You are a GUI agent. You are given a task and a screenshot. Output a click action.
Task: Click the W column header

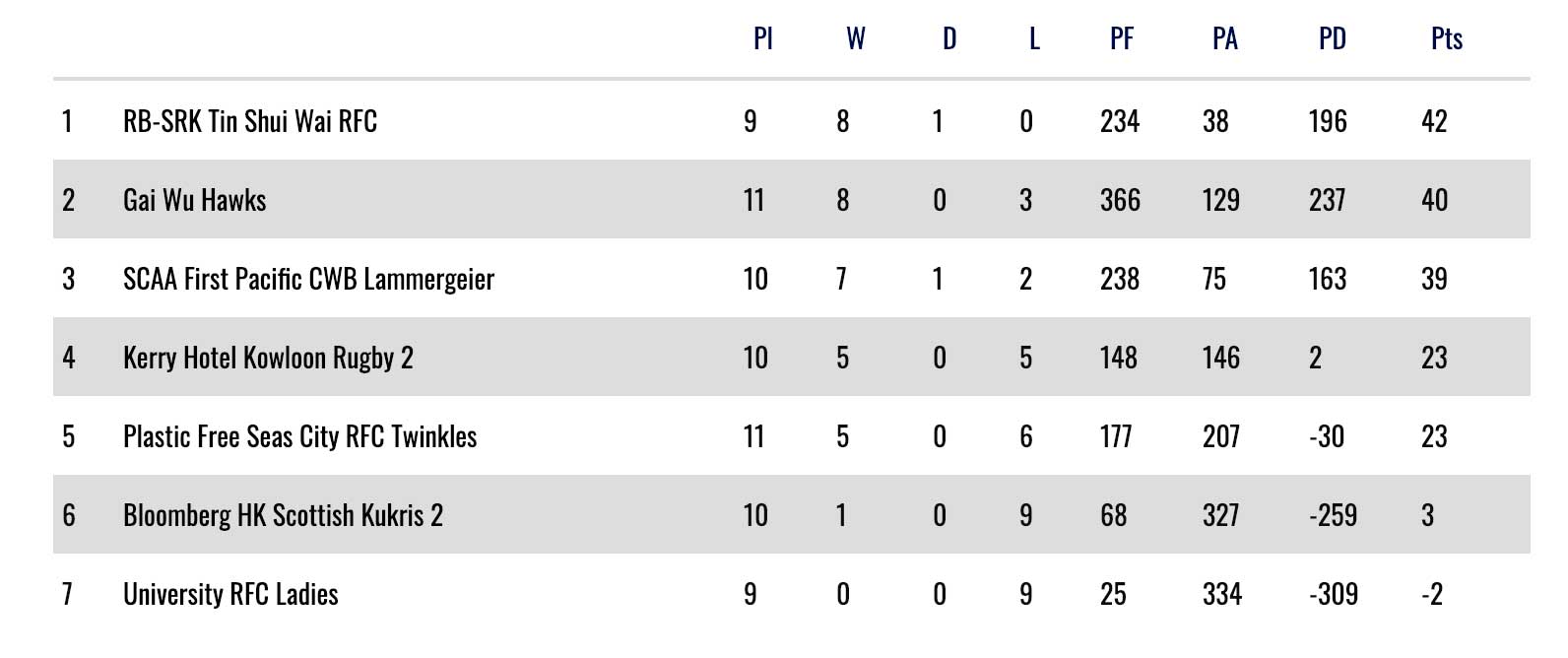click(855, 38)
